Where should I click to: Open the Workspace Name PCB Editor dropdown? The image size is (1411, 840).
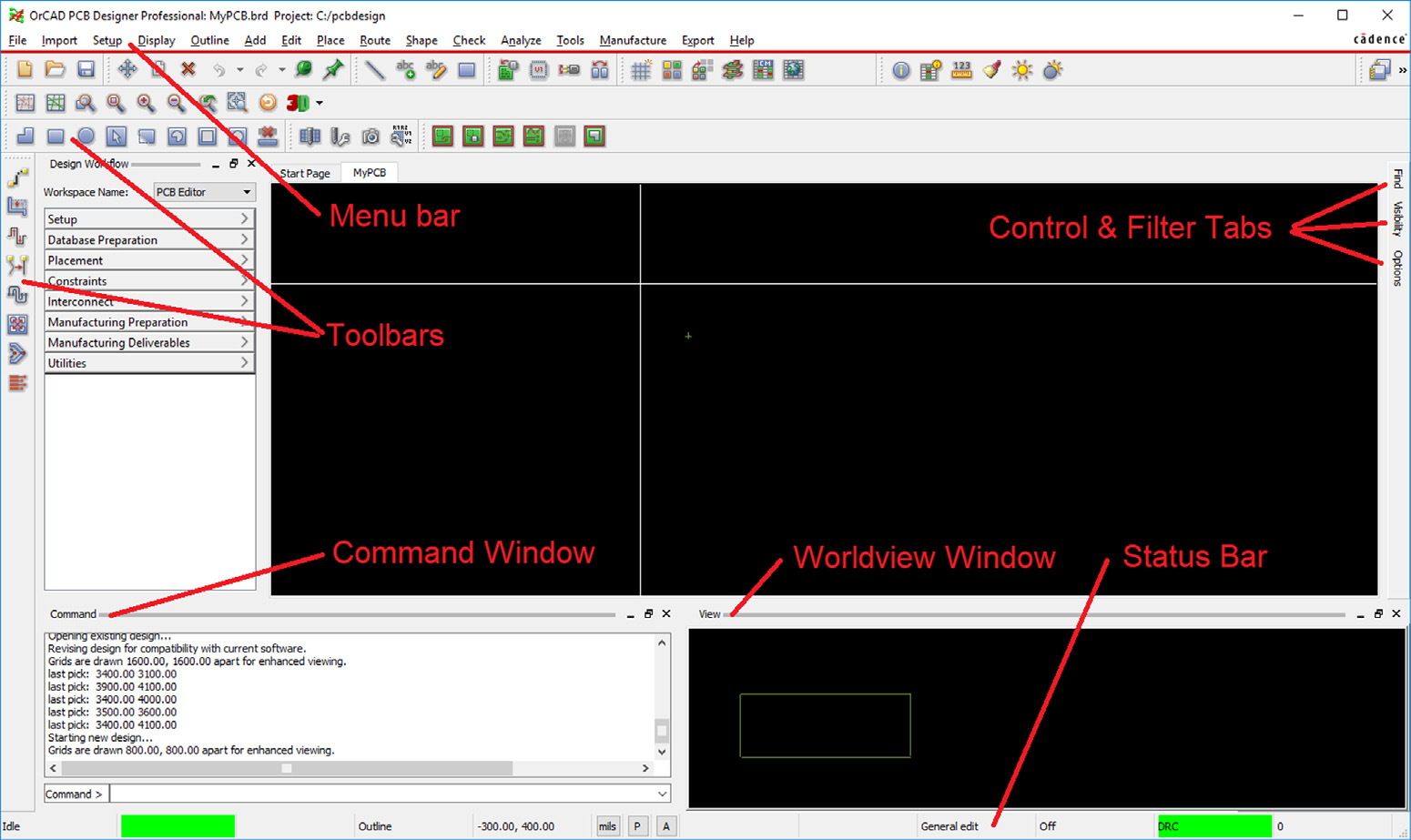click(204, 192)
